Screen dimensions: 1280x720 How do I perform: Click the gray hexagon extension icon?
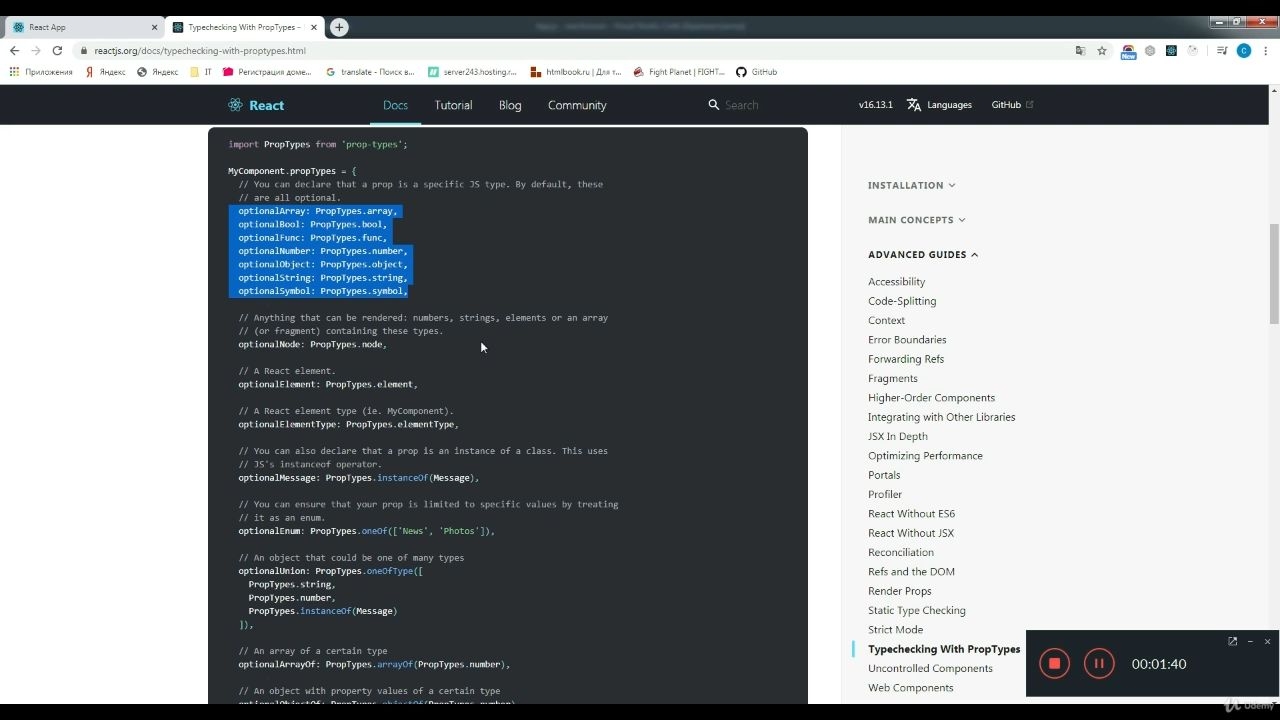pos(1150,51)
